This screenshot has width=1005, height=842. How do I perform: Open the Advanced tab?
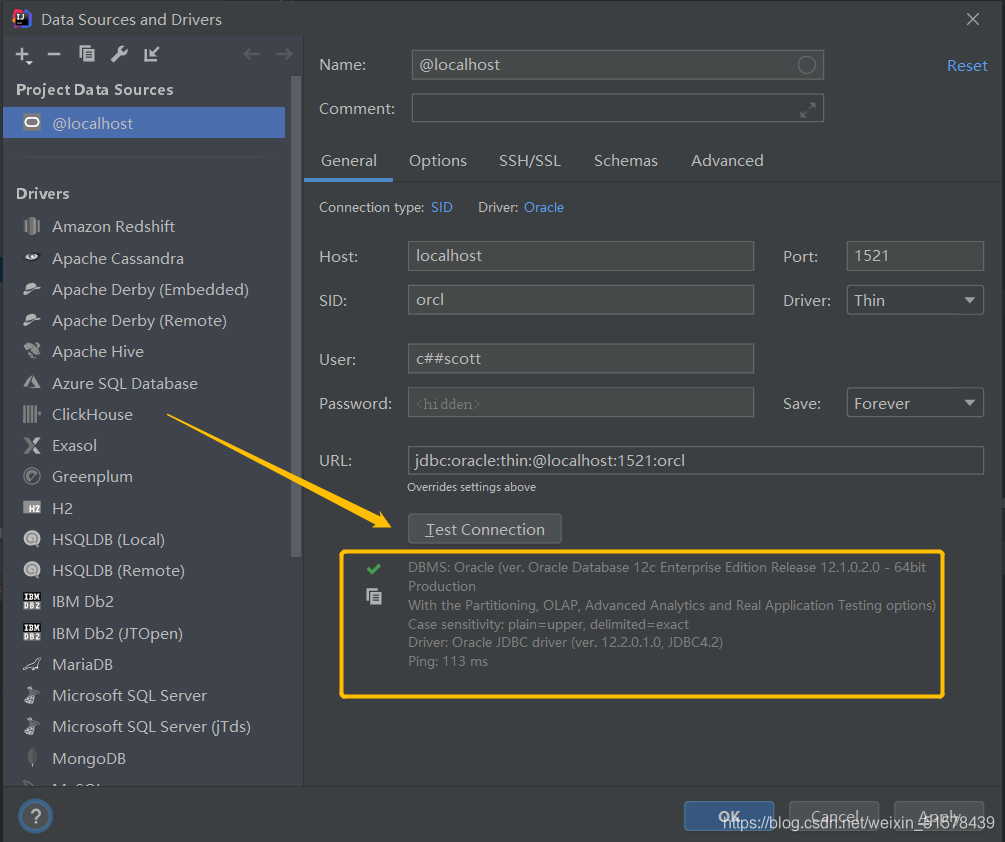[x=727, y=161]
